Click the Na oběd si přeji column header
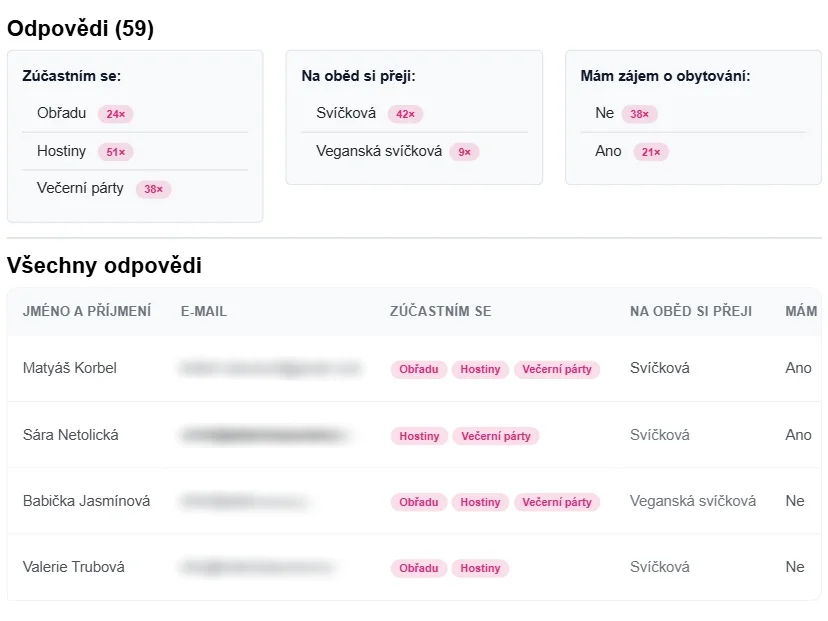Screen dimensions: 828x621 [x=691, y=311]
